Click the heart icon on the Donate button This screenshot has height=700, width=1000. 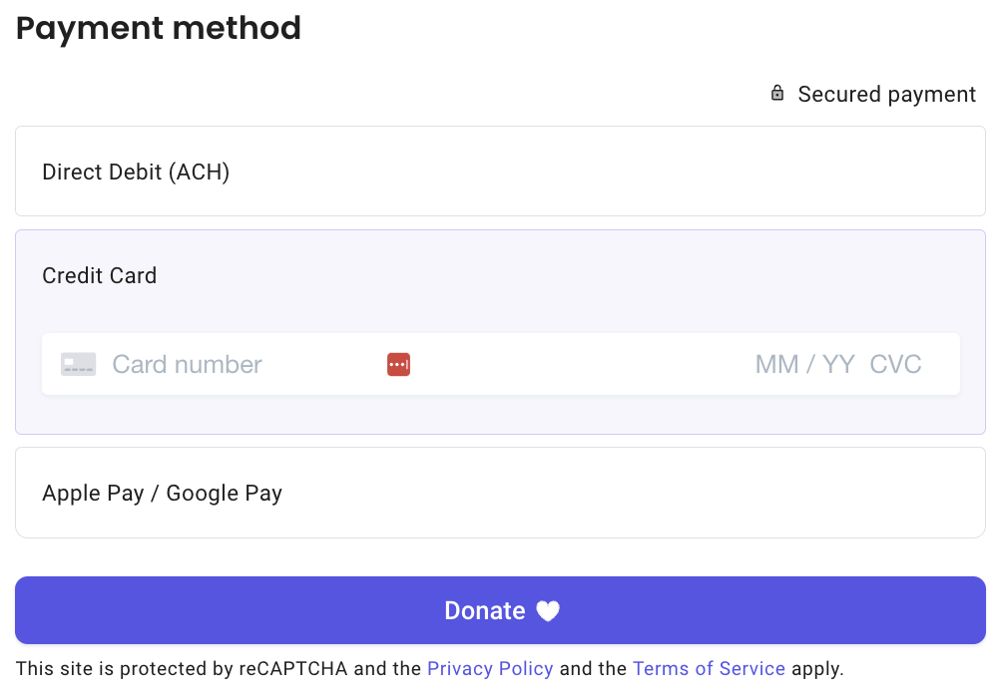pyautogui.click(x=548, y=610)
